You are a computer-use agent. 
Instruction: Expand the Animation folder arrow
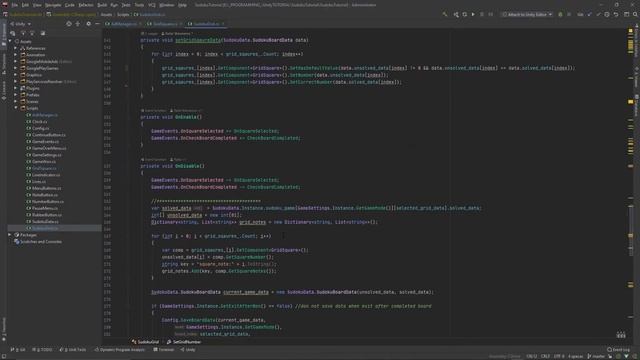(x=16, y=55)
